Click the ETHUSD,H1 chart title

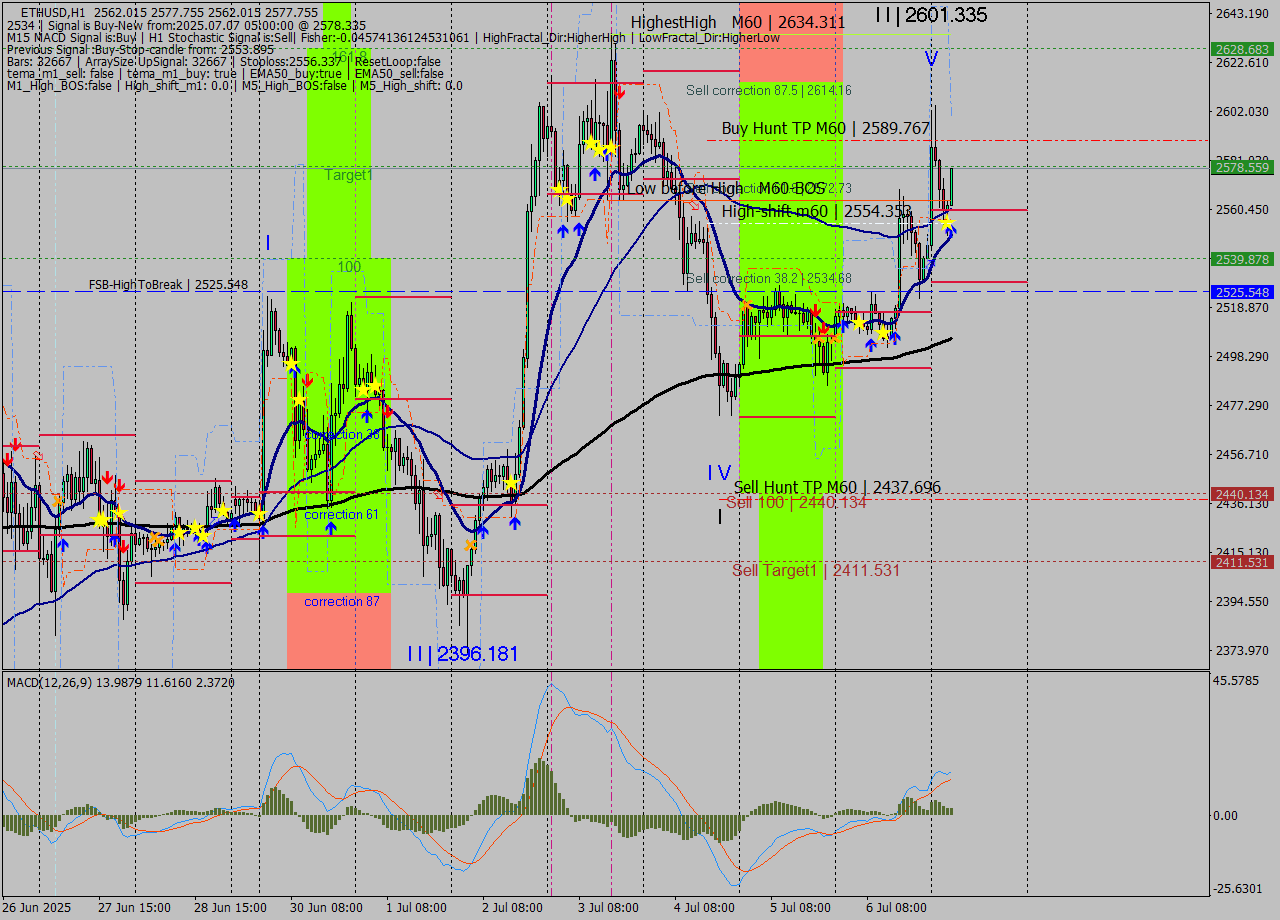50,12
